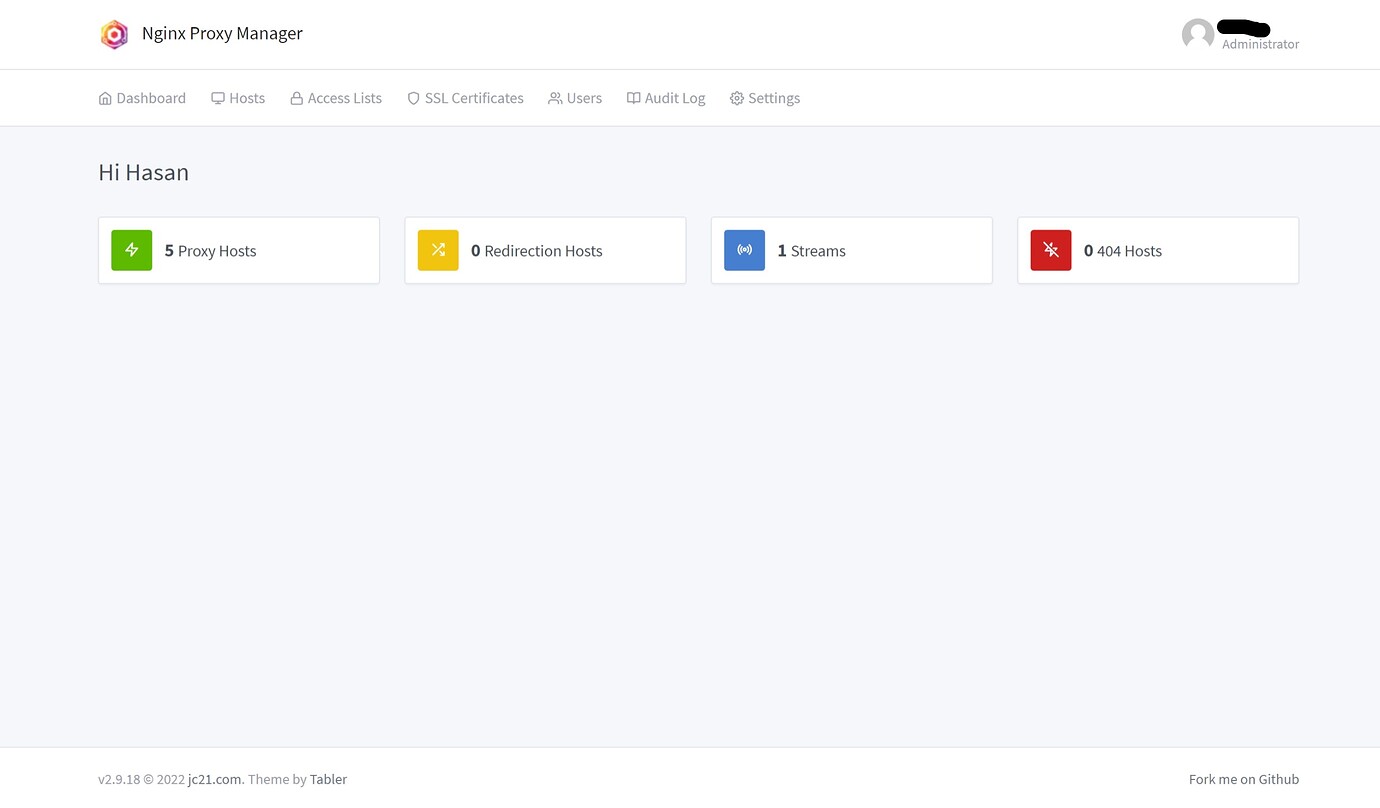The height and width of the screenshot is (808, 1380).
Task: Click the shield icon beside SSL Certificates
Action: [413, 98]
